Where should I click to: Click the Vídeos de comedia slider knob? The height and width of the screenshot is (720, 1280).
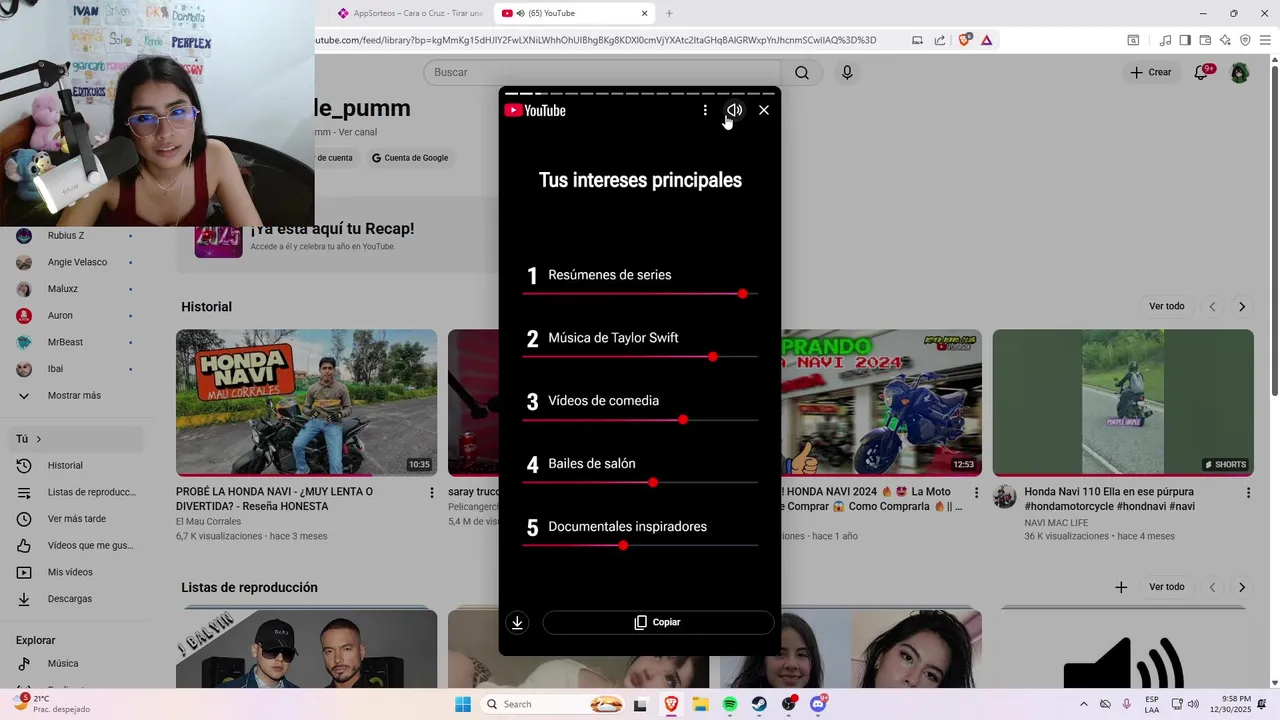[683, 420]
